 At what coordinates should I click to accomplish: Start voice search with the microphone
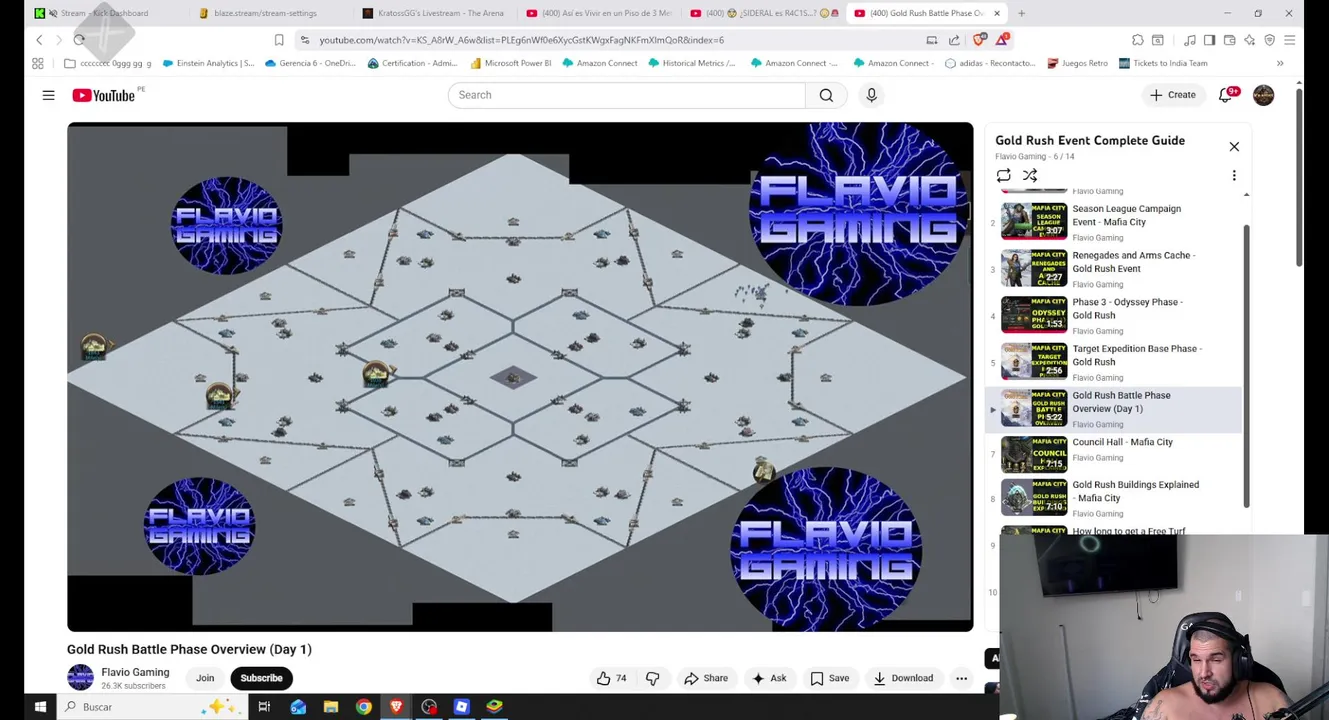click(871, 95)
